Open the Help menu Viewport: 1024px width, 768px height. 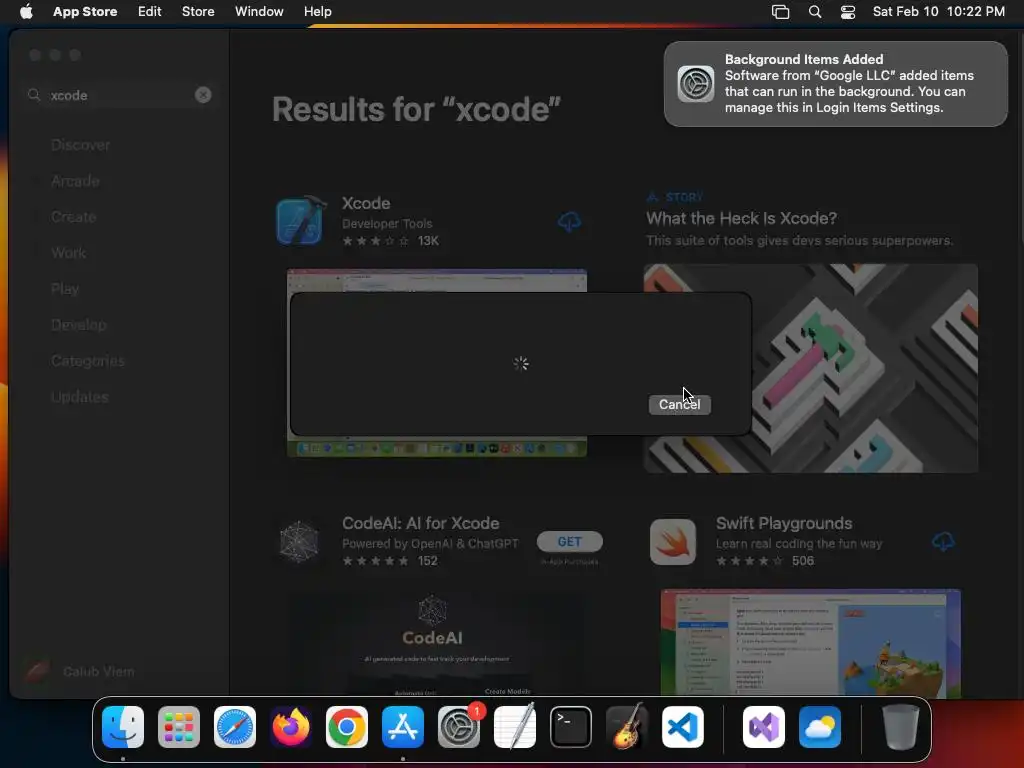point(317,11)
